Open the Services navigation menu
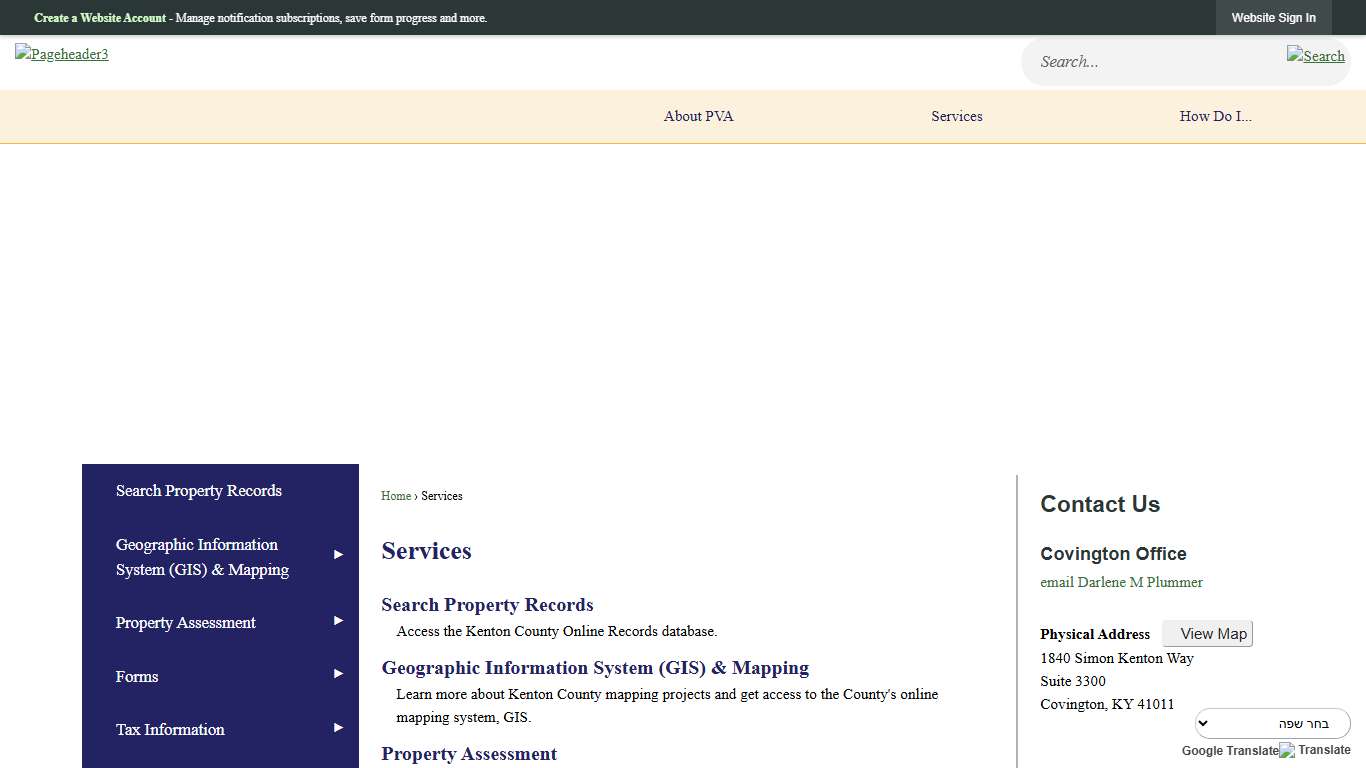1366x768 pixels. pos(956,116)
